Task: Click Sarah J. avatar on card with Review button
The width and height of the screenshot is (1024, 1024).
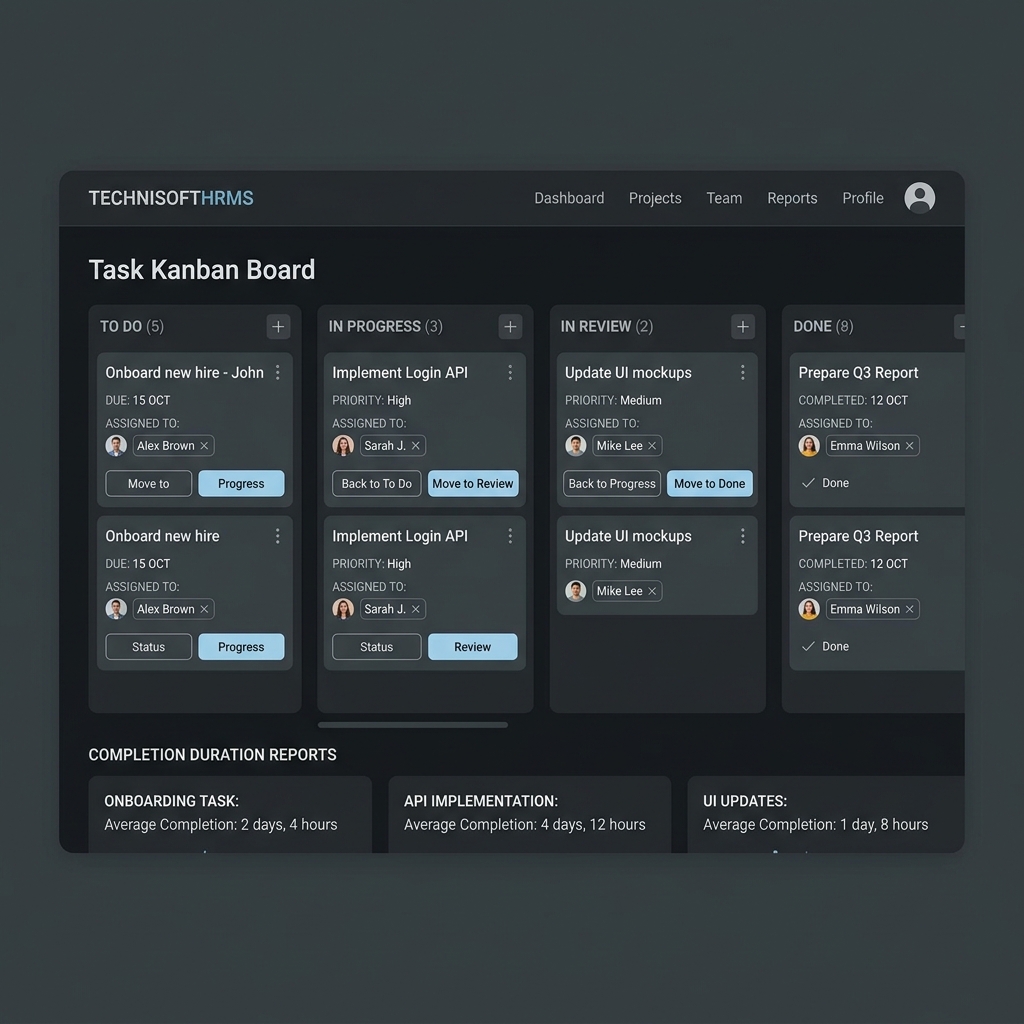Action: [343, 609]
